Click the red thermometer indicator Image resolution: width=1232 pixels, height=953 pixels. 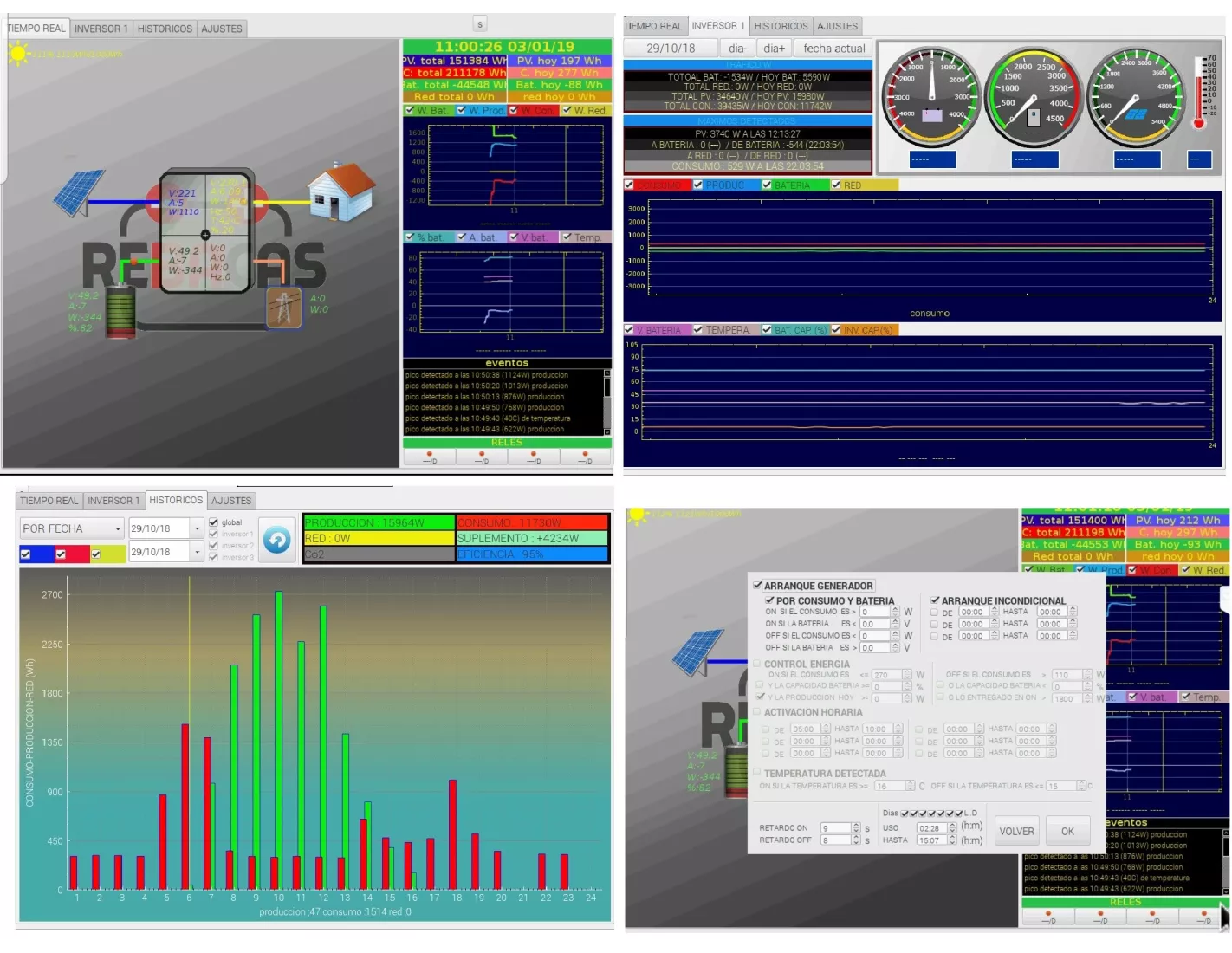[1200, 94]
